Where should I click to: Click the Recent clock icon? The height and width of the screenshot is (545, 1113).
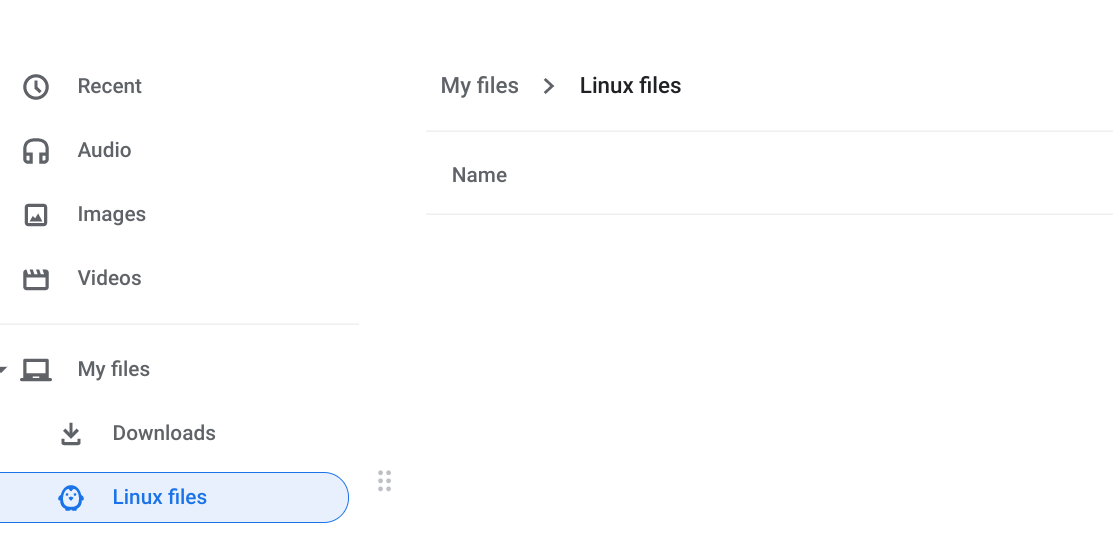(36, 87)
